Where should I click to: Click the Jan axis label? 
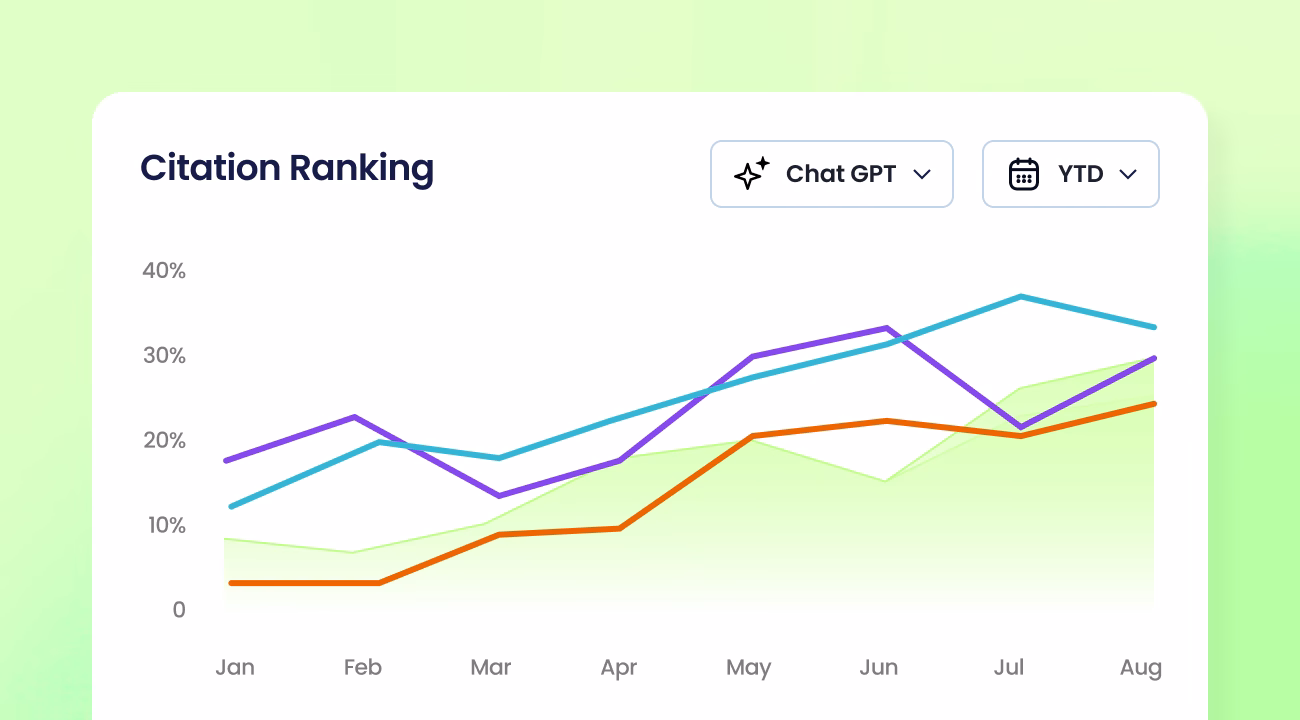[235, 667]
